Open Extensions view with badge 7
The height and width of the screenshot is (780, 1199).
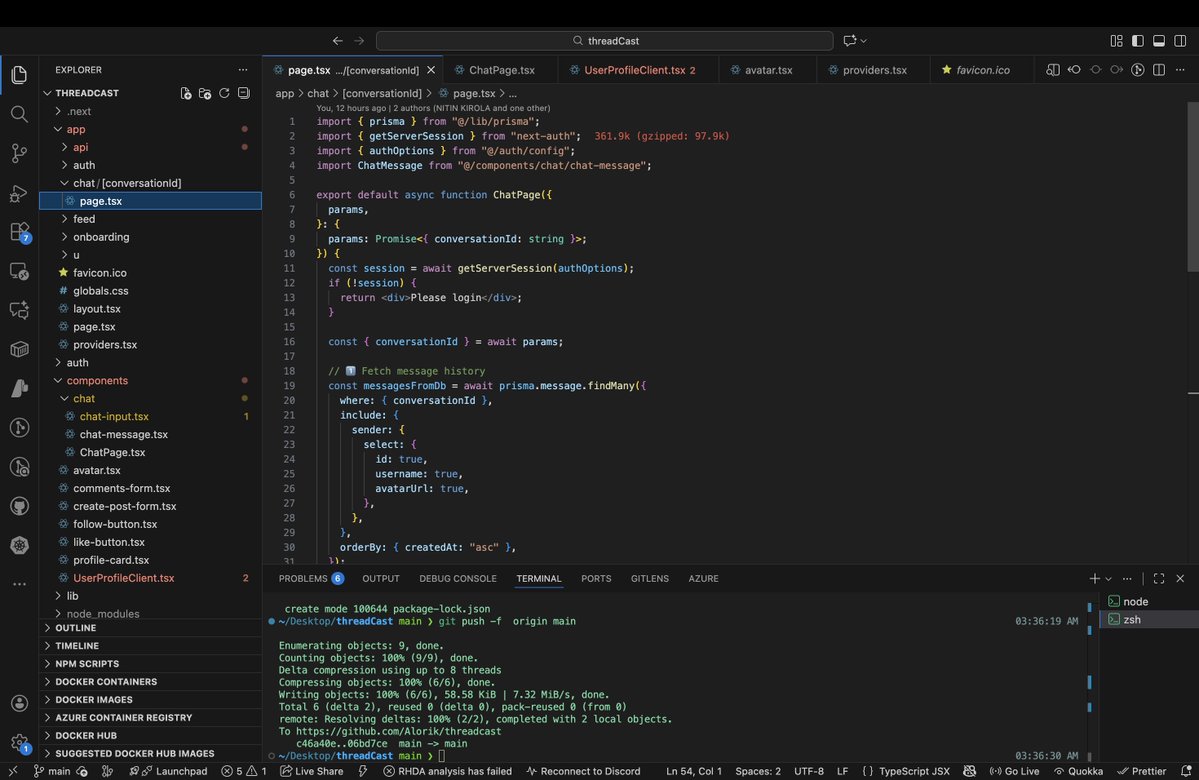coord(19,232)
